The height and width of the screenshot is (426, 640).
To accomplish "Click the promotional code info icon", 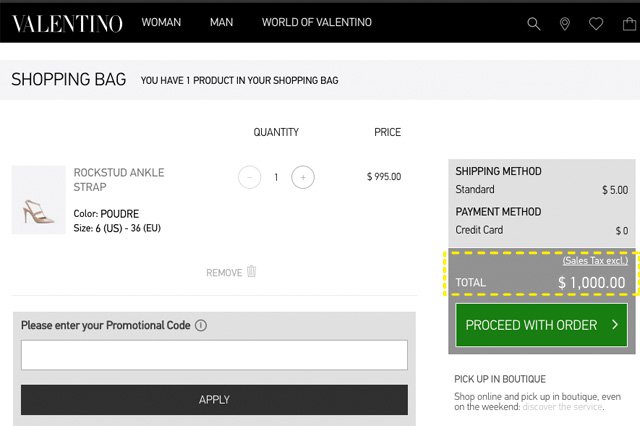I will pyautogui.click(x=201, y=326).
